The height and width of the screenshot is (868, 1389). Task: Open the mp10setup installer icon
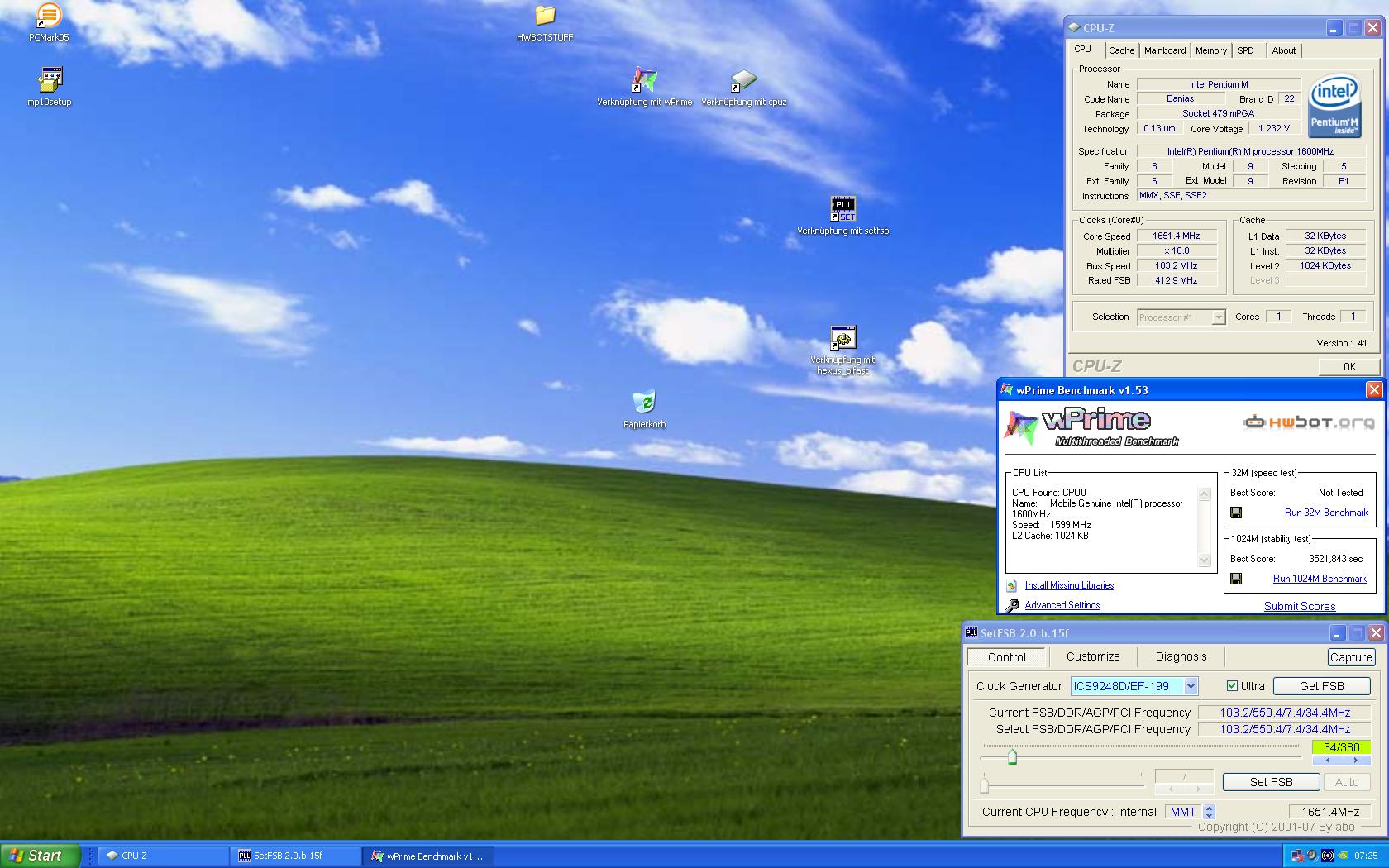pos(50,87)
